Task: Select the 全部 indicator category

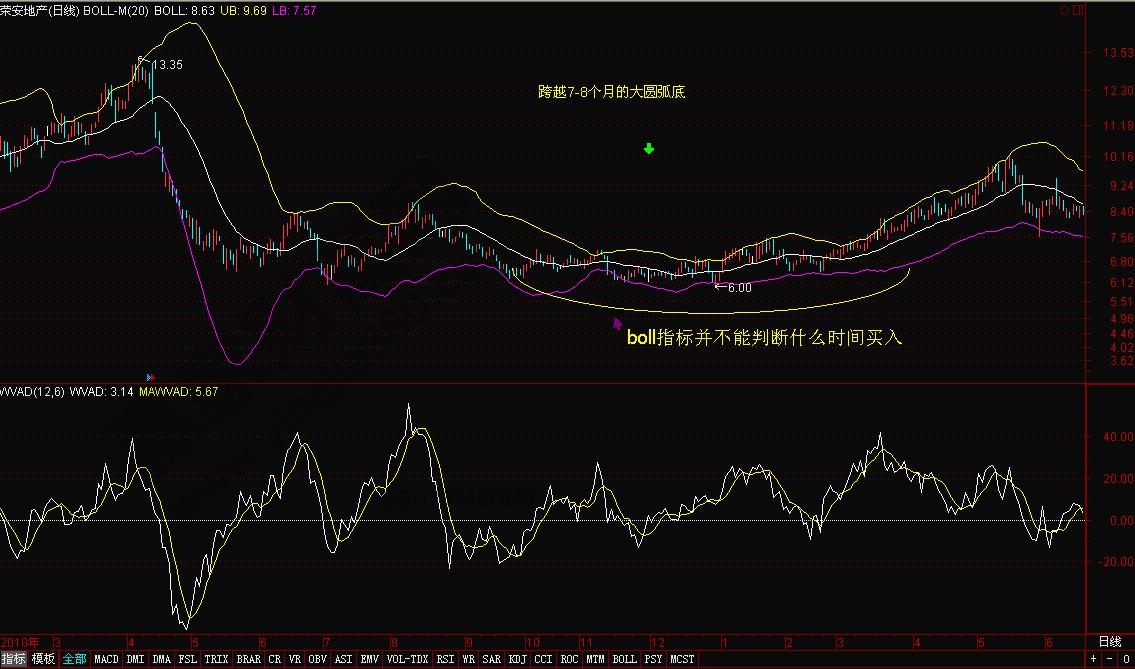Action: point(74,660)
